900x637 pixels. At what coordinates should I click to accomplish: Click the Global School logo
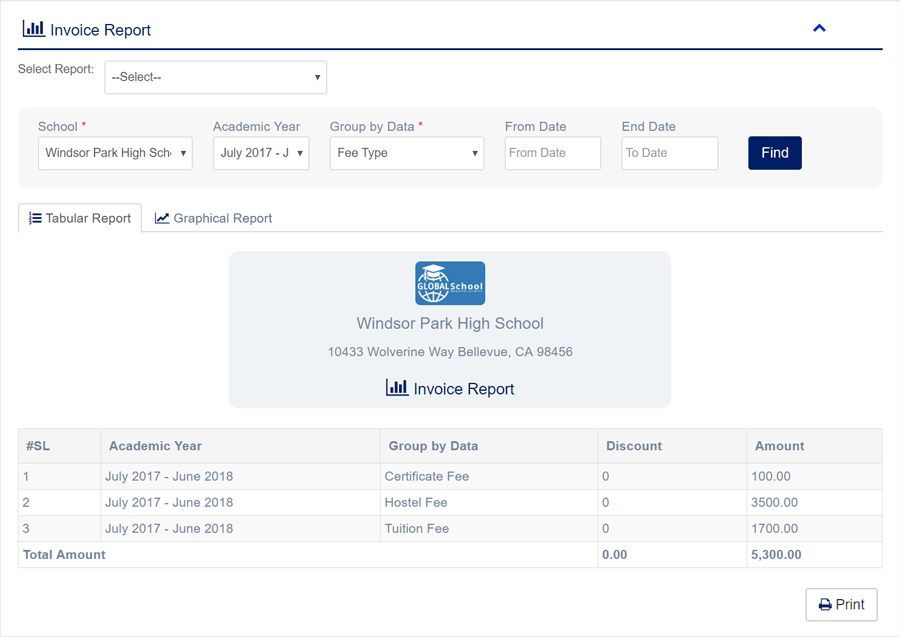coord(450,283)
